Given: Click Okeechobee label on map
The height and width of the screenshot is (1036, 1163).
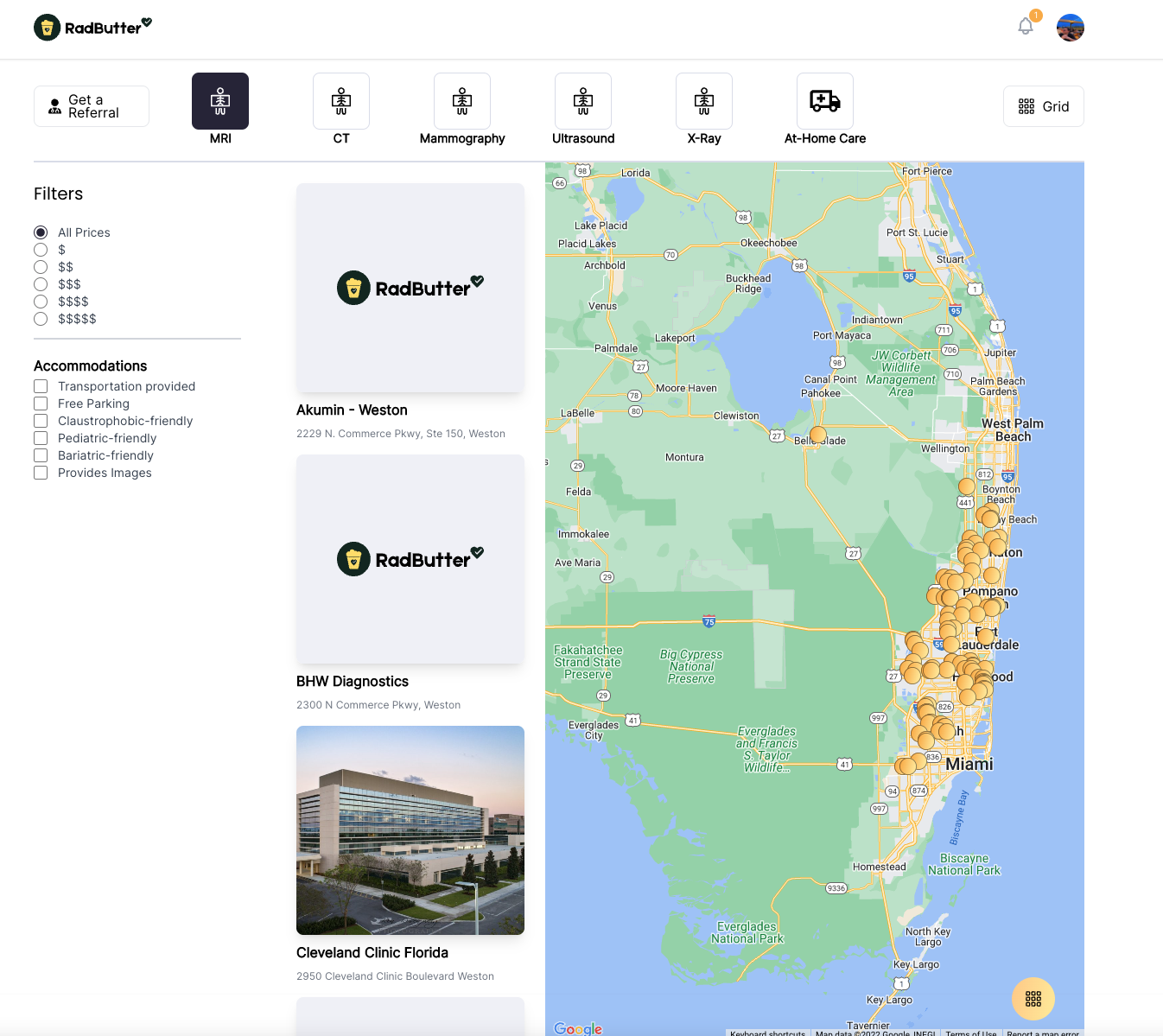Looking at the screenshot, I should tap(769, 243).
